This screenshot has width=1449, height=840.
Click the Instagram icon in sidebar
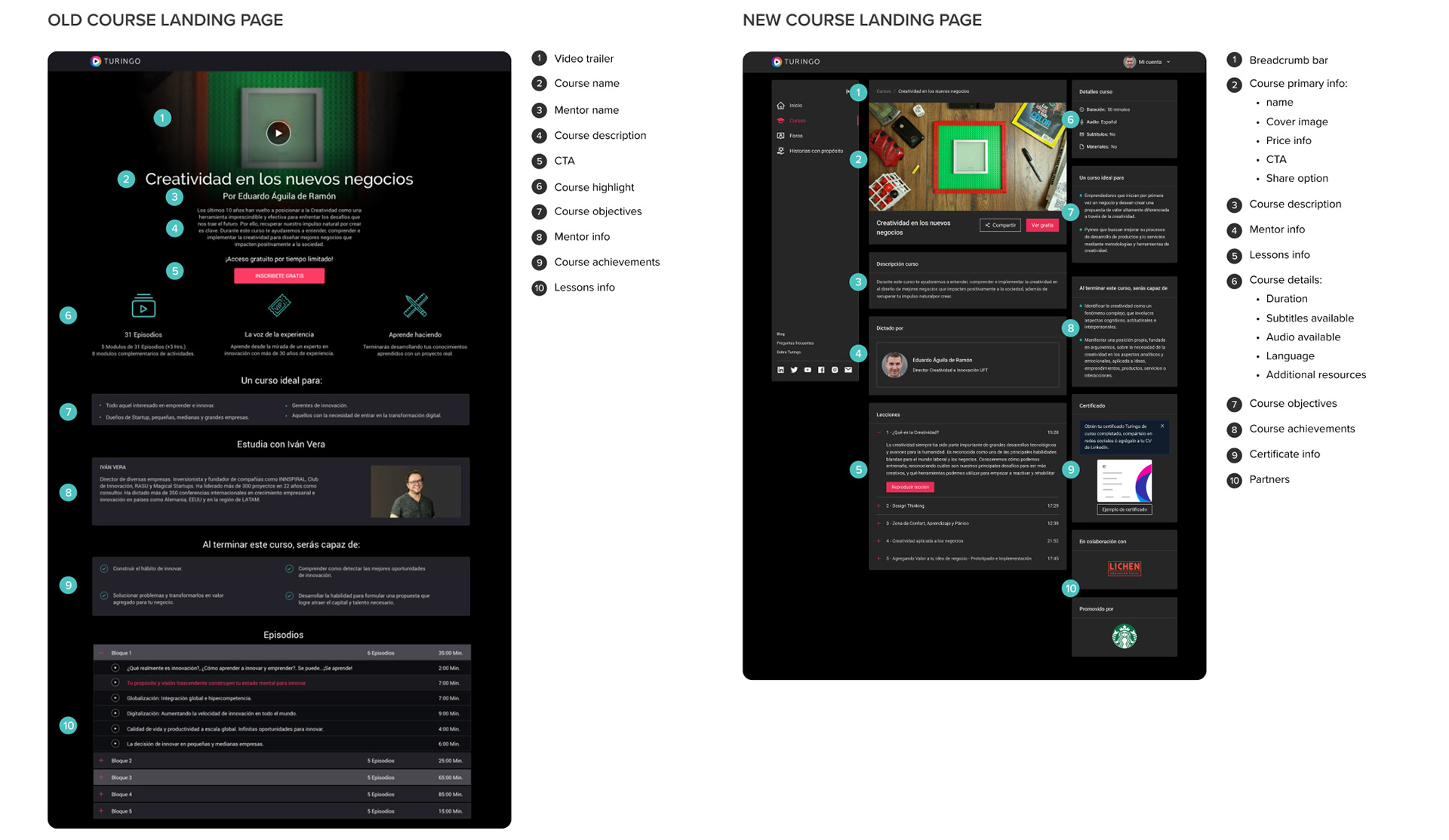tap(835, 370)
